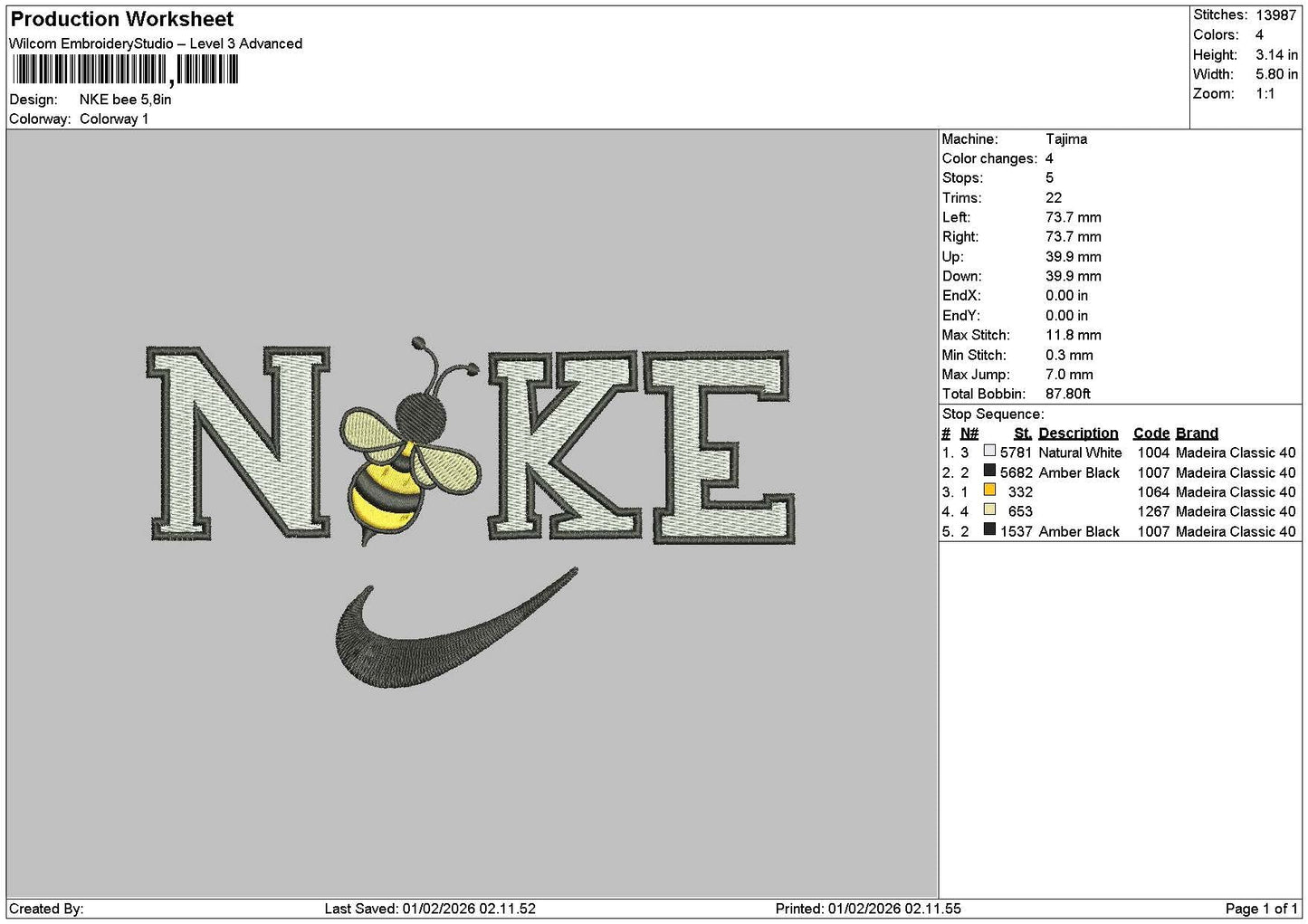The image size is (1308, 924).
Task: Click the 'Printed: 01/02/2026 02.11.55' footer
Action: tap(868, 909)
